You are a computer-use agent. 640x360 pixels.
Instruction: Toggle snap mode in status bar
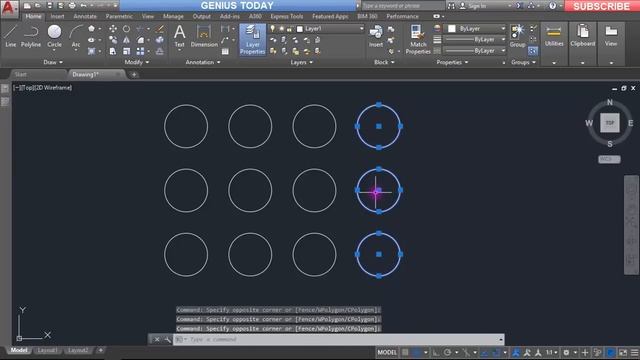[x=416, y=352]
